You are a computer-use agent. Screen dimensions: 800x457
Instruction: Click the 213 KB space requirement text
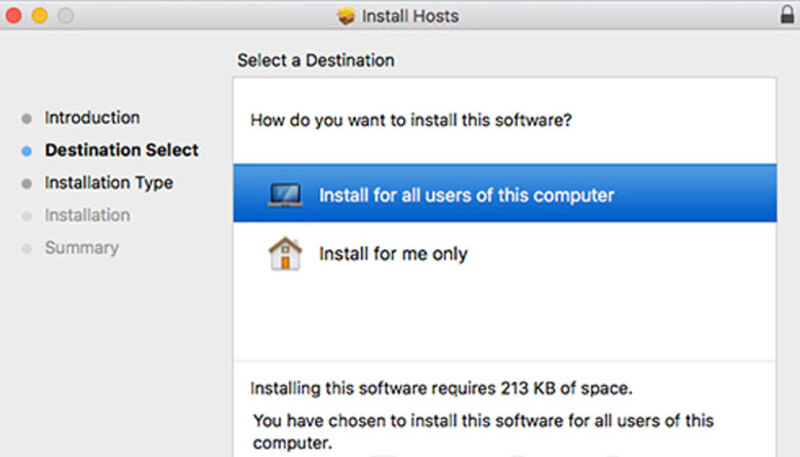pos(441,387)
